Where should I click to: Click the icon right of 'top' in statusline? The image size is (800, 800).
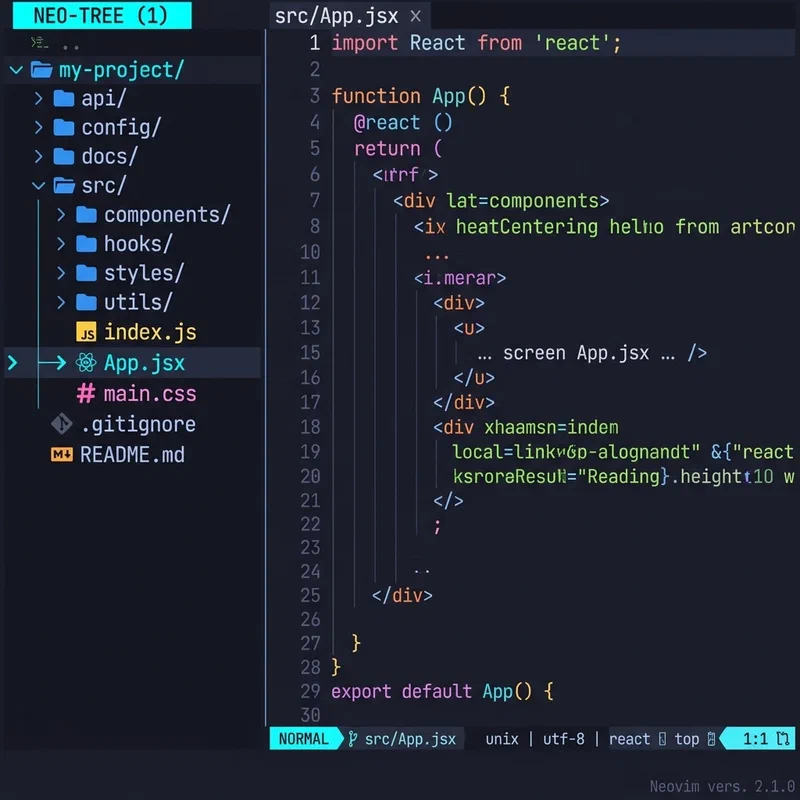[x=711, y=739]
